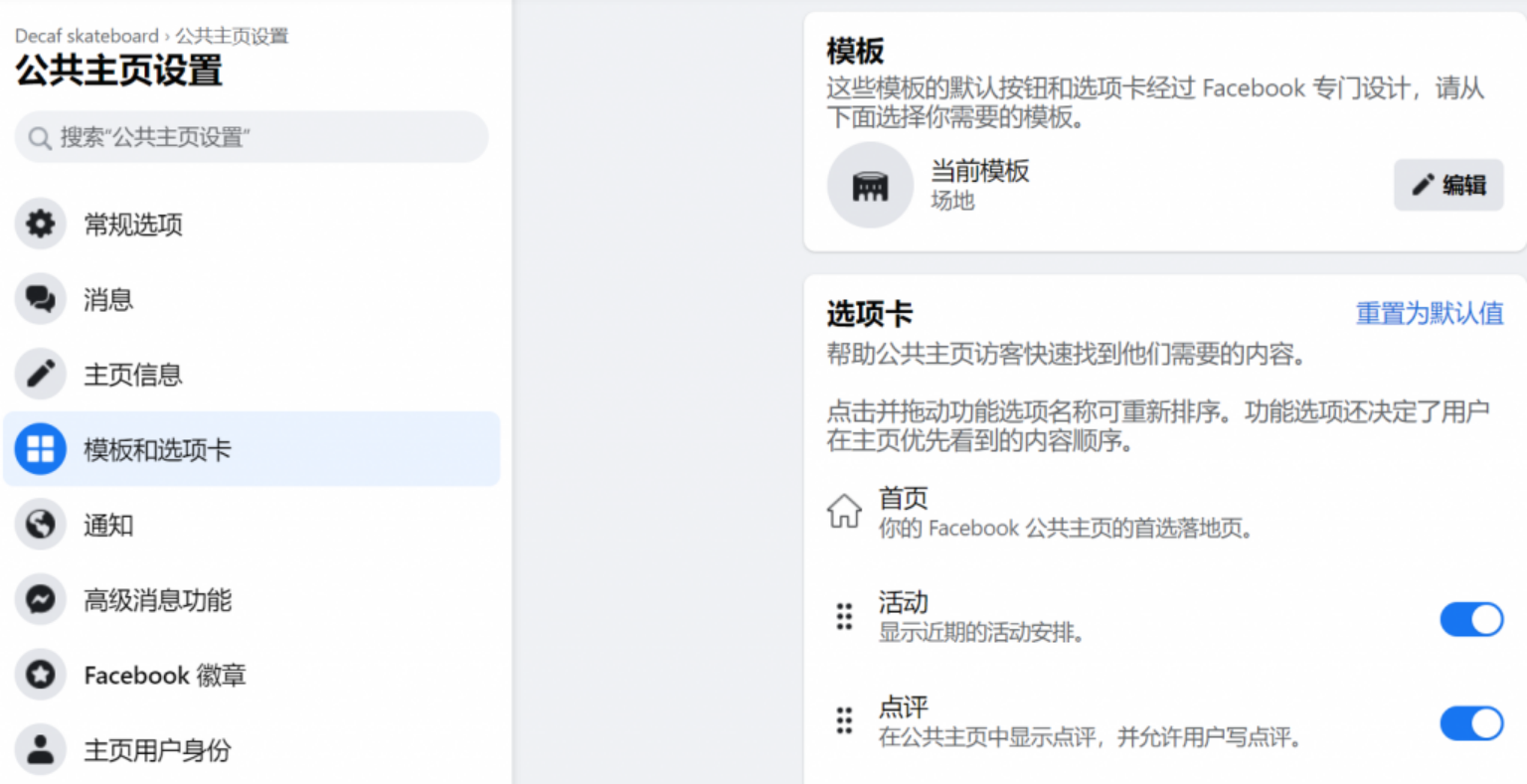Turn off the 活动 tab toggle

(x=1471, y=619)
